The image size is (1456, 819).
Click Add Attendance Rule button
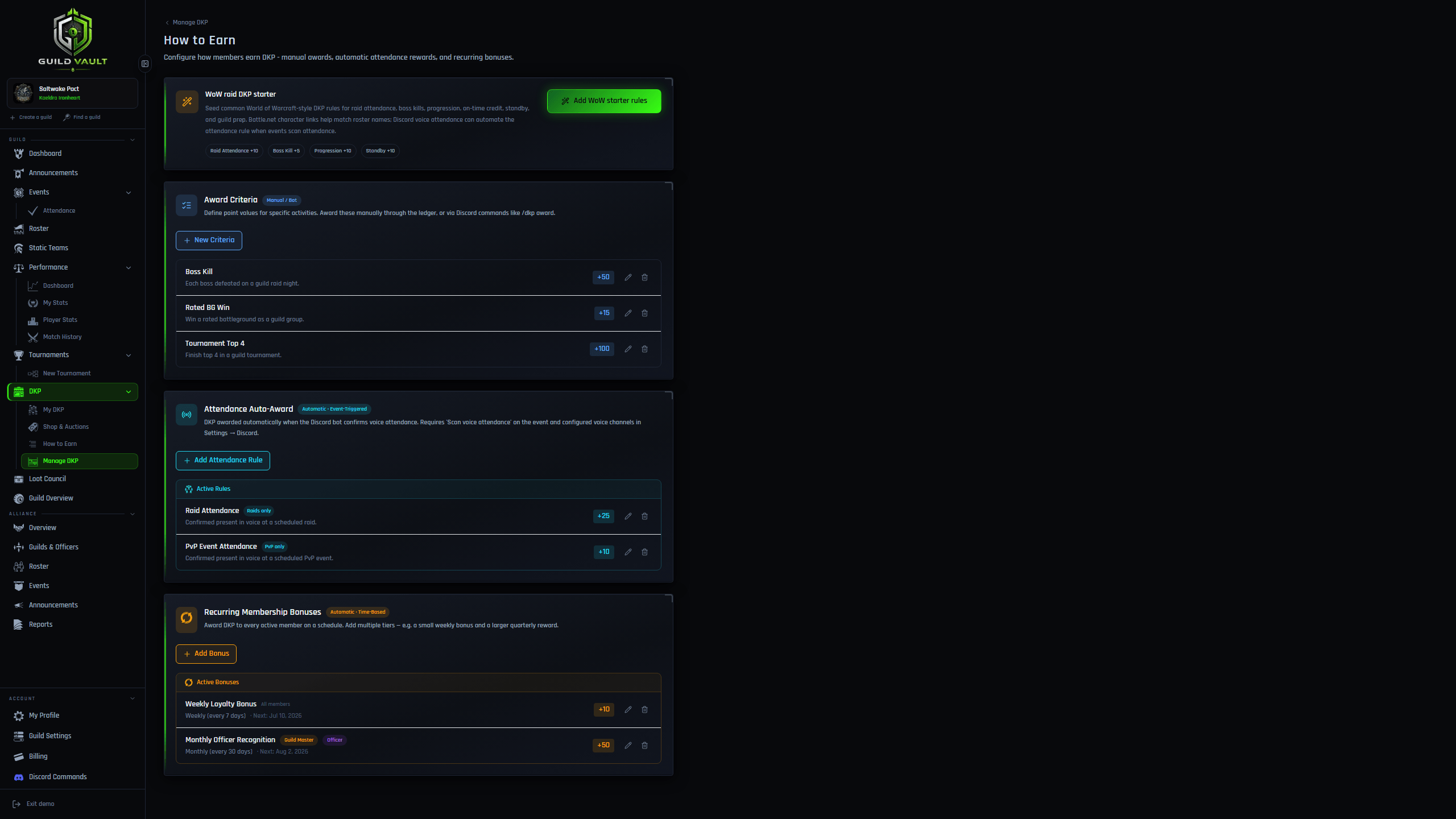pos(223,461)
